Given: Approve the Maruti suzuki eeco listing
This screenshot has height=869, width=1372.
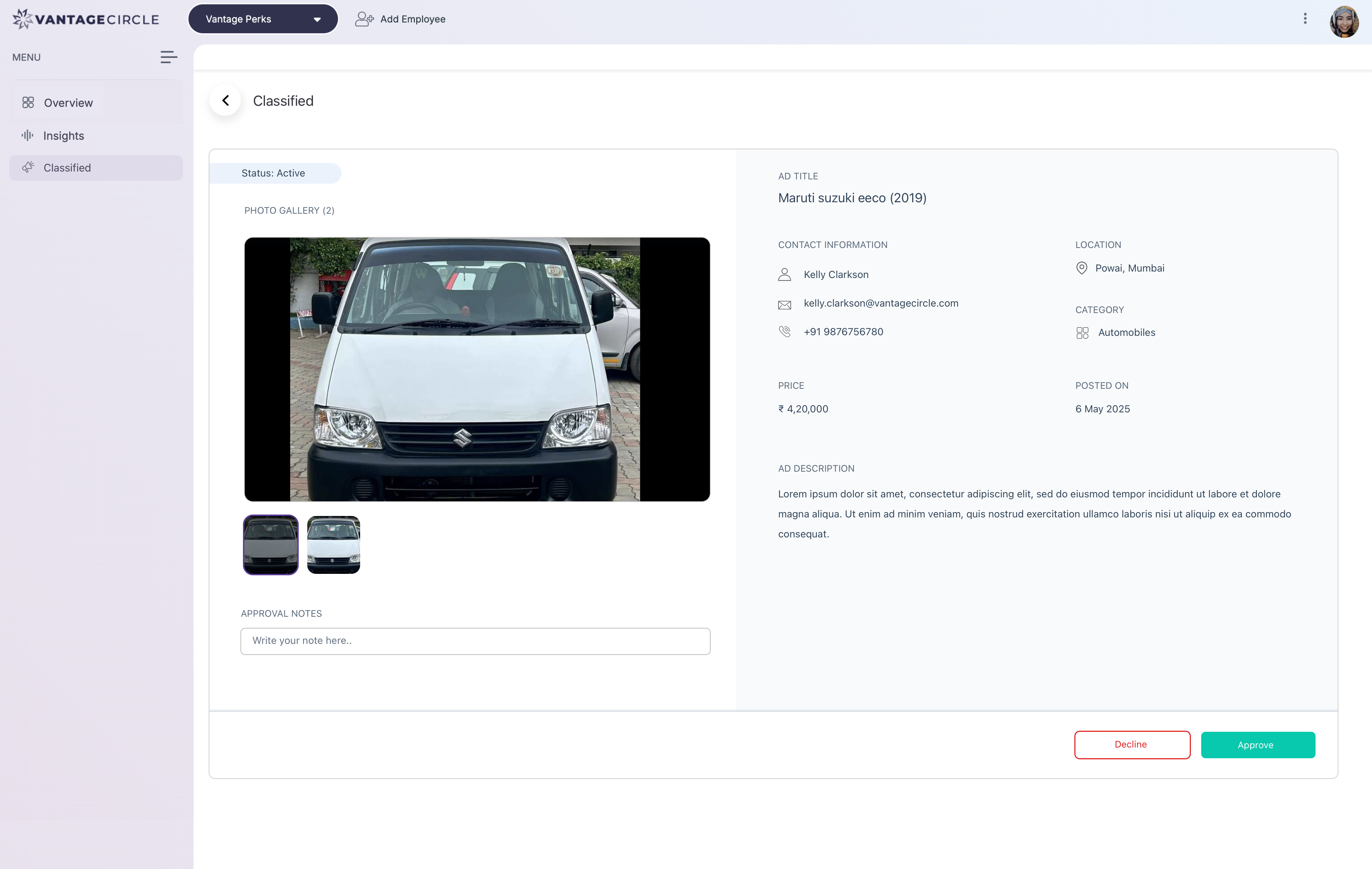Looking at the screenshot, I should coord(1257,745).
